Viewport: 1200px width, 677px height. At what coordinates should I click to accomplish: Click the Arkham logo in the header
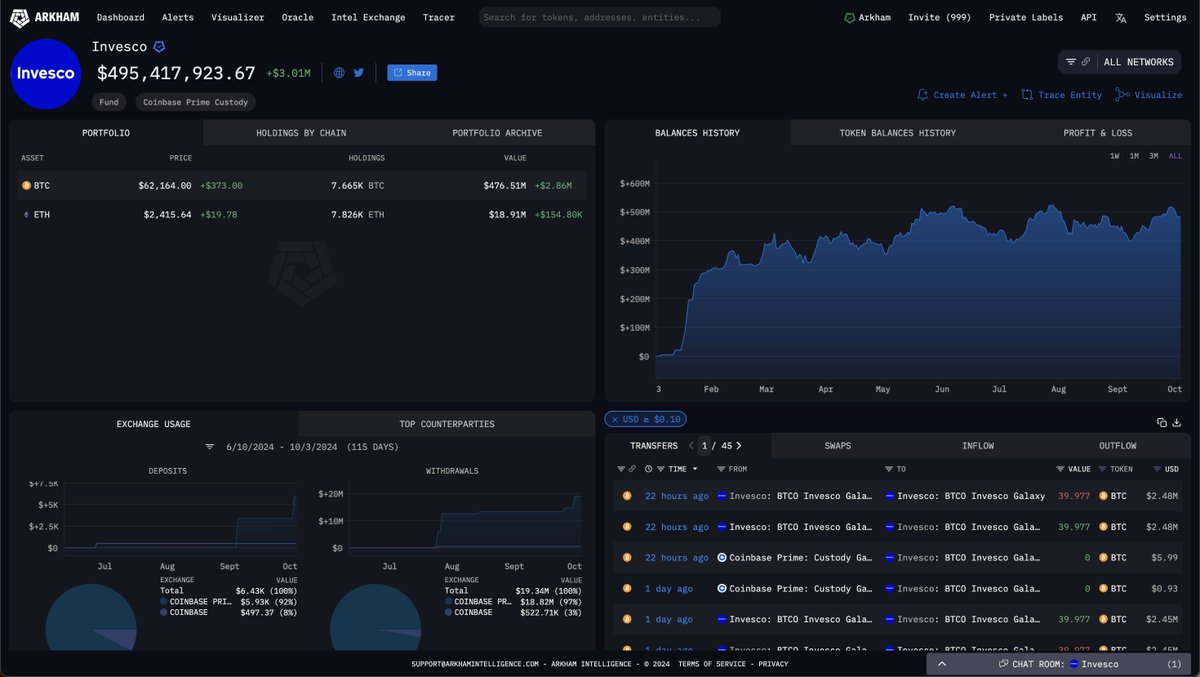(46, 17)
